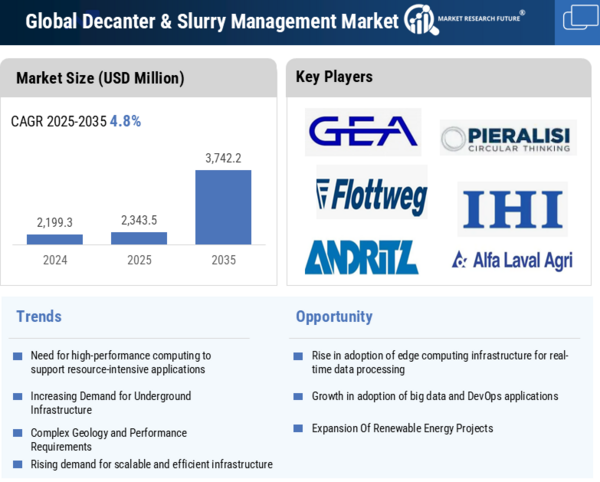The image size is (600, 482).
Task: Click the ANDRITZ logo
Action: (x=361, y=257)
